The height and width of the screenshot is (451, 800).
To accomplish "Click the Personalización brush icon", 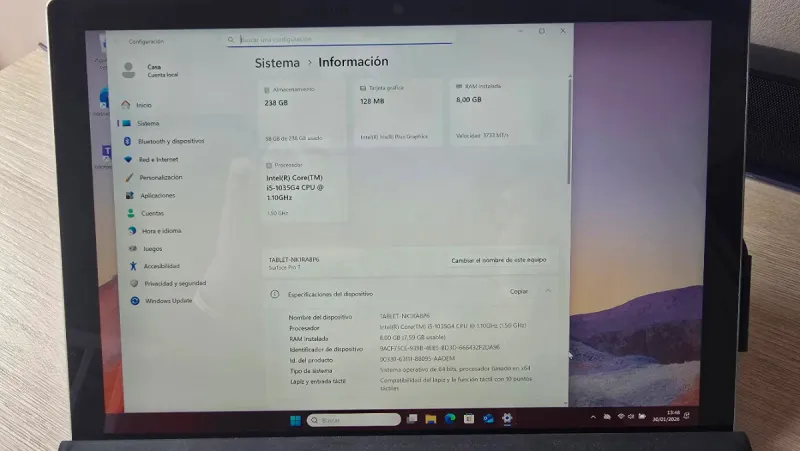I will [x=129, y=178].
